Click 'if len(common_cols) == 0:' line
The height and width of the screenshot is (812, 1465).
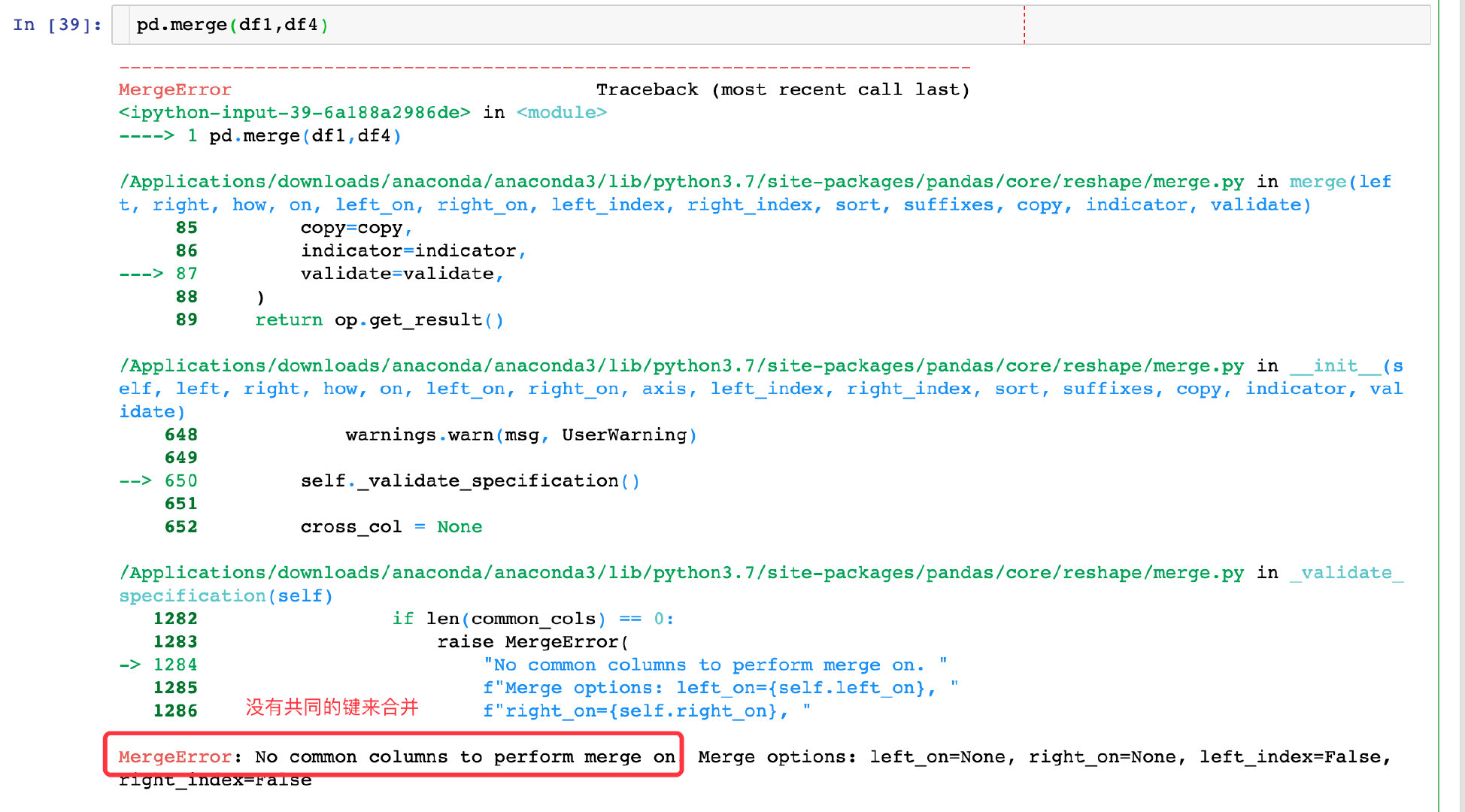[x=532, y=619]
